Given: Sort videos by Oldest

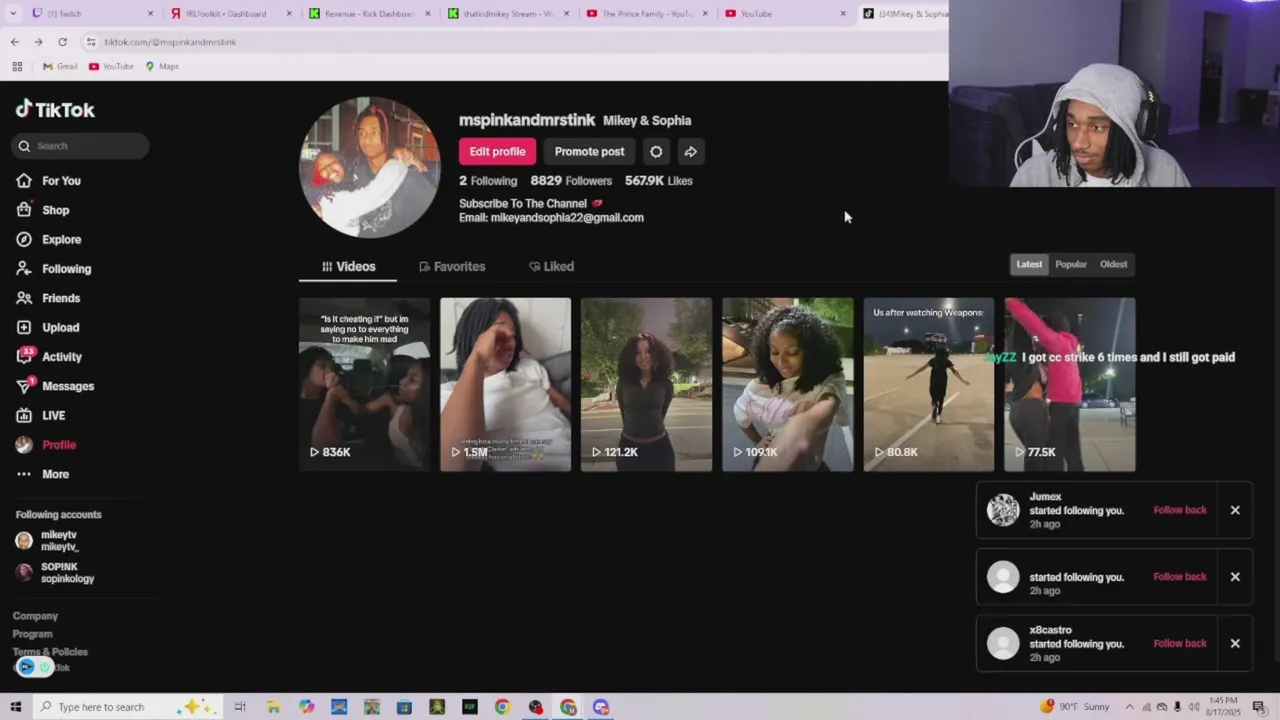Looking at the screenshot, I should pyautogui.click(x=1113, y=265).
